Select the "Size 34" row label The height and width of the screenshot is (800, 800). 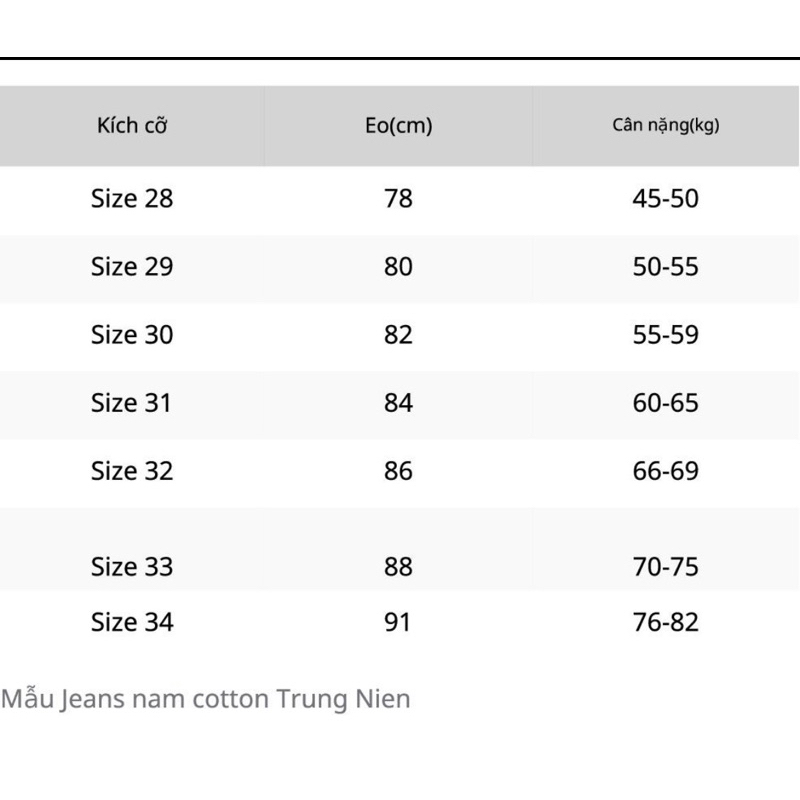(x=132, y=622)
